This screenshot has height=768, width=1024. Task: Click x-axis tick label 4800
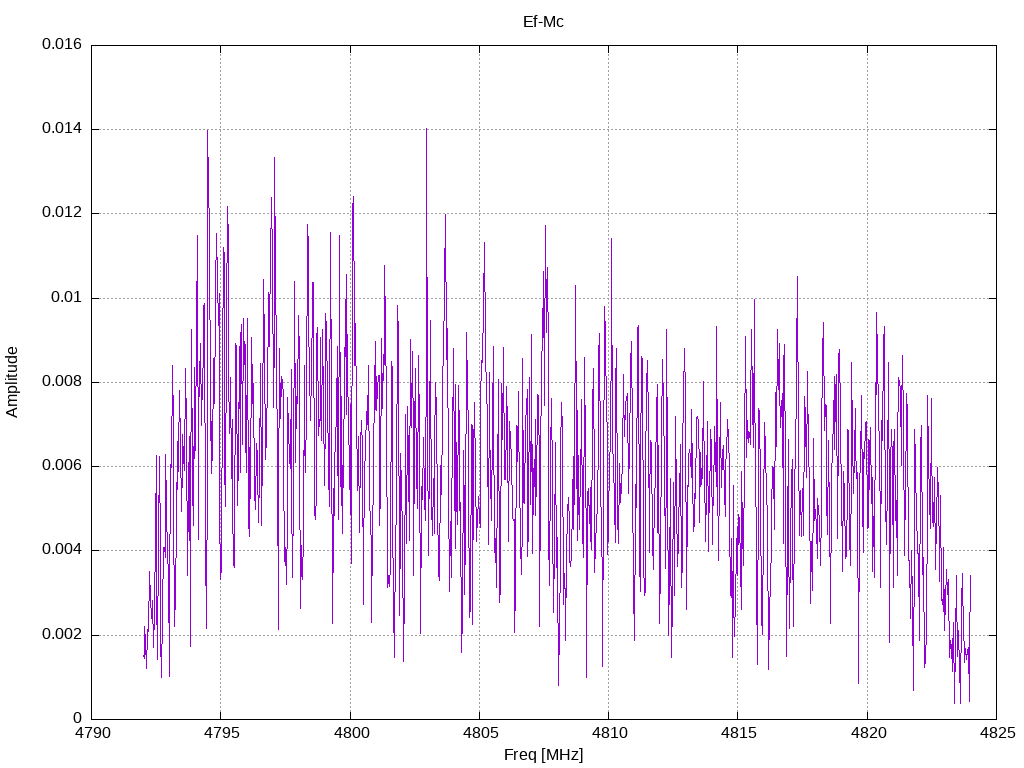[350, 733]
